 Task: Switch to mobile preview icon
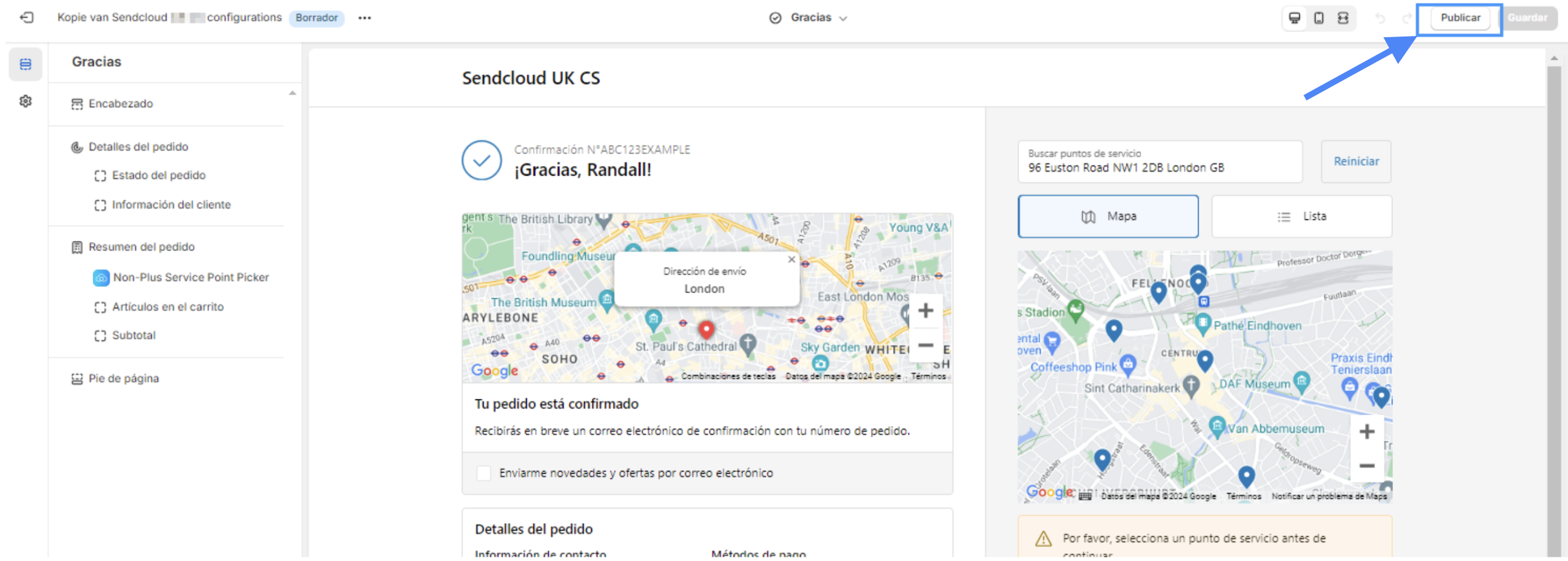point(1319,18)
